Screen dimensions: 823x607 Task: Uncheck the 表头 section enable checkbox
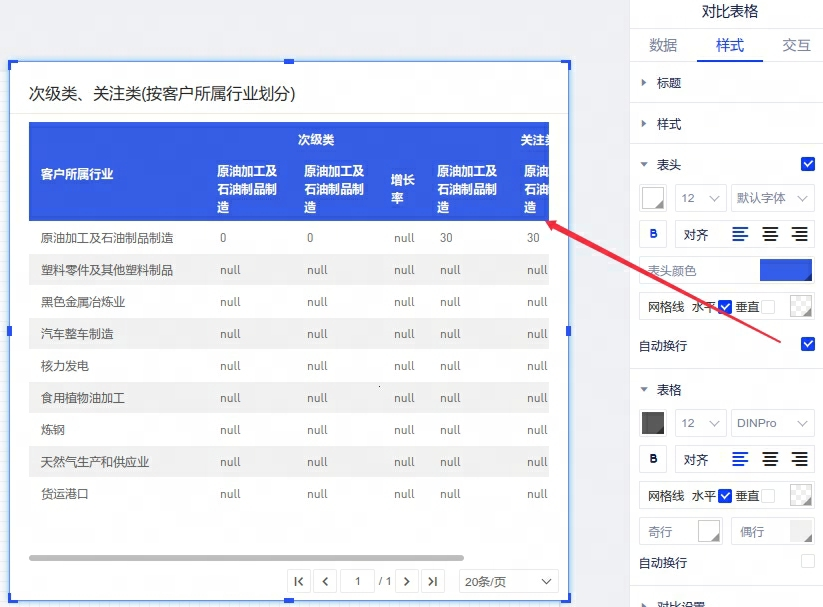(x=808, y=164)
